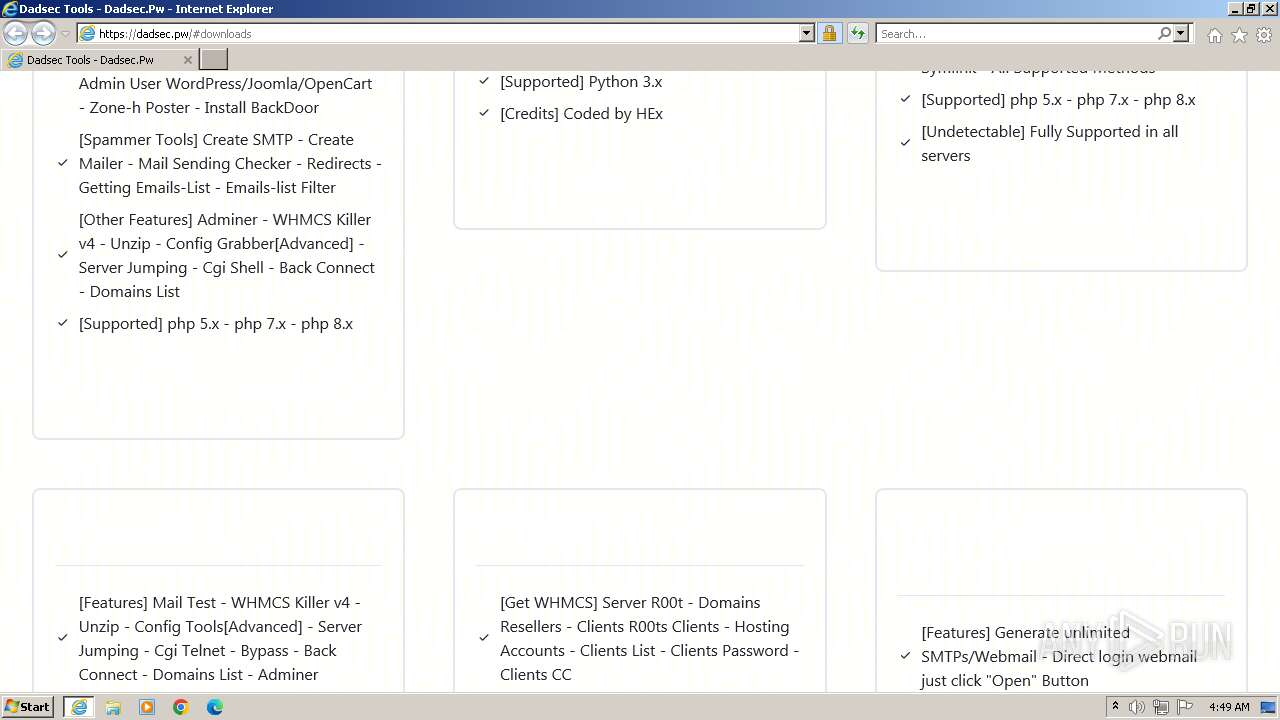
Task: Click checkmark beside Undetectable Fully Supported
Action: [x=905, y=143]
